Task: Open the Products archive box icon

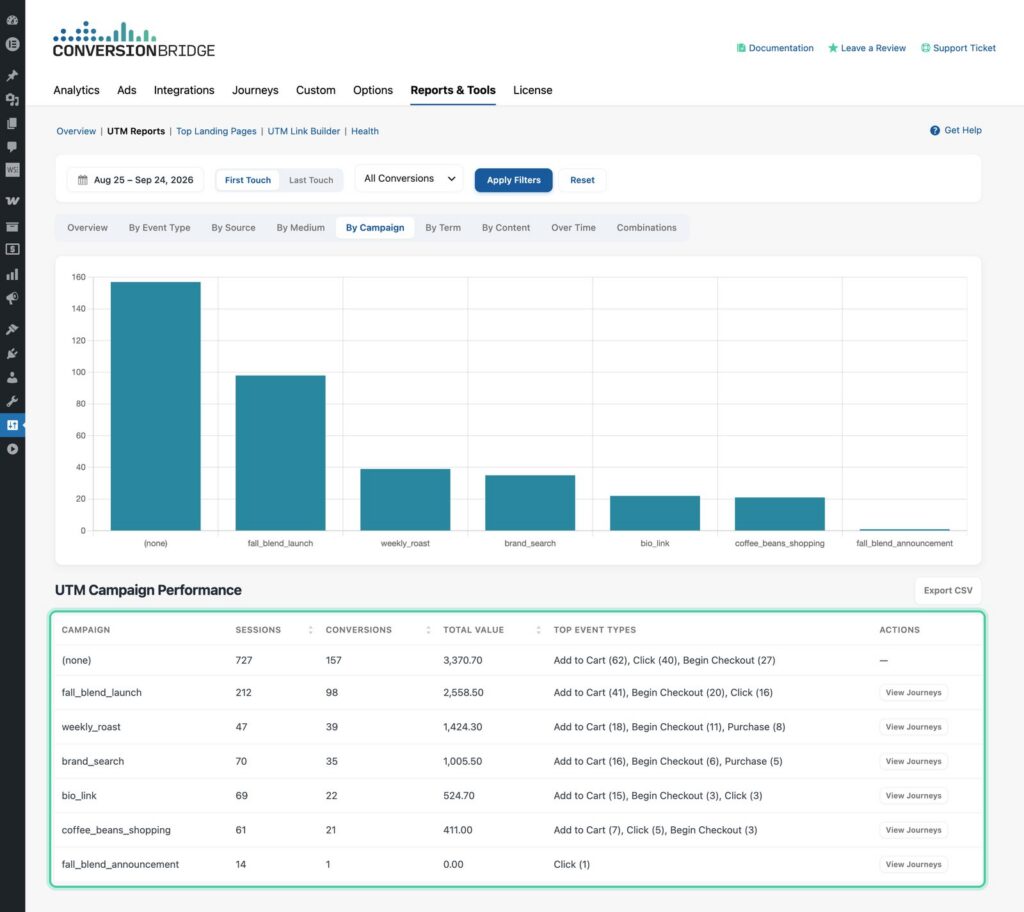Action: click(12, 226)
